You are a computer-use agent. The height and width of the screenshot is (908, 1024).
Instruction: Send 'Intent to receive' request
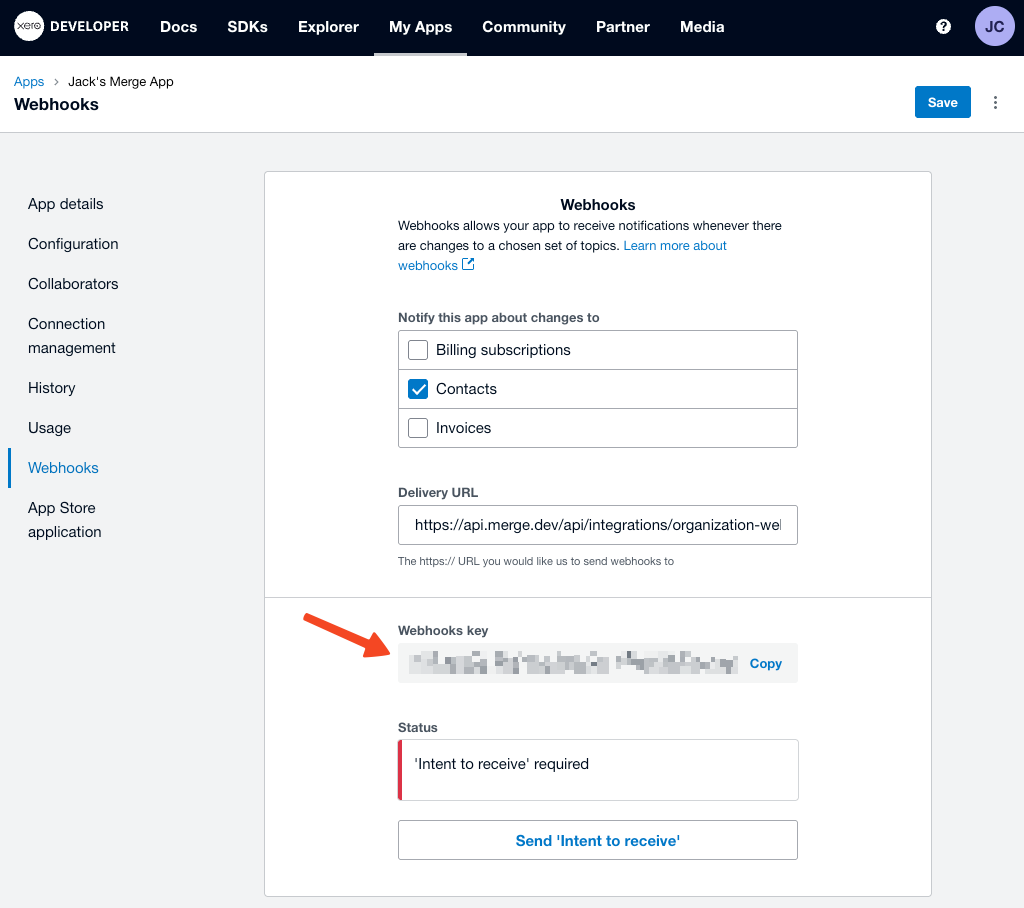tap(597, 840)
